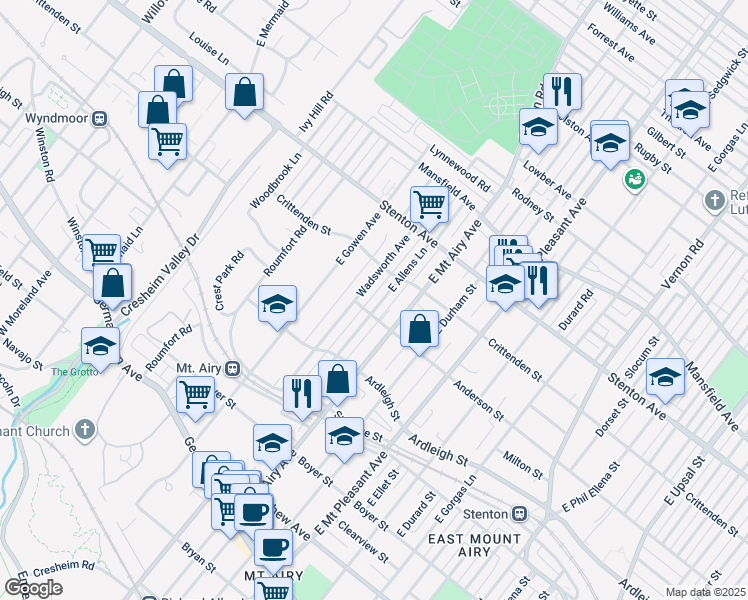Viewport: 748px width, 600px height.
Task: Select the school marker above Boyer St
Action: (x=344, y=440)
